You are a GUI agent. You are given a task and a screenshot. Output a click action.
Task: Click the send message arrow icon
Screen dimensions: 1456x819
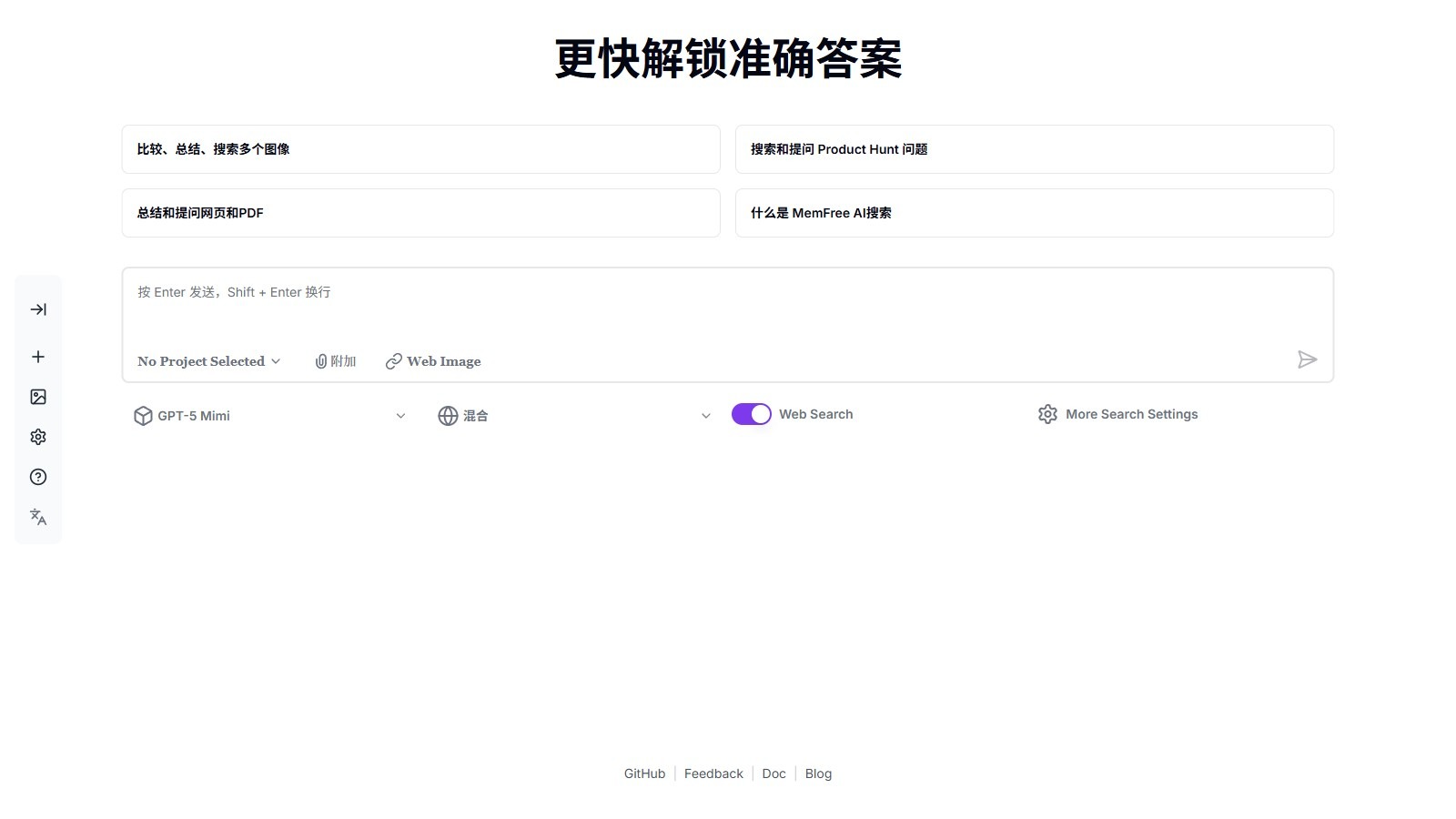pos(1308,359)
